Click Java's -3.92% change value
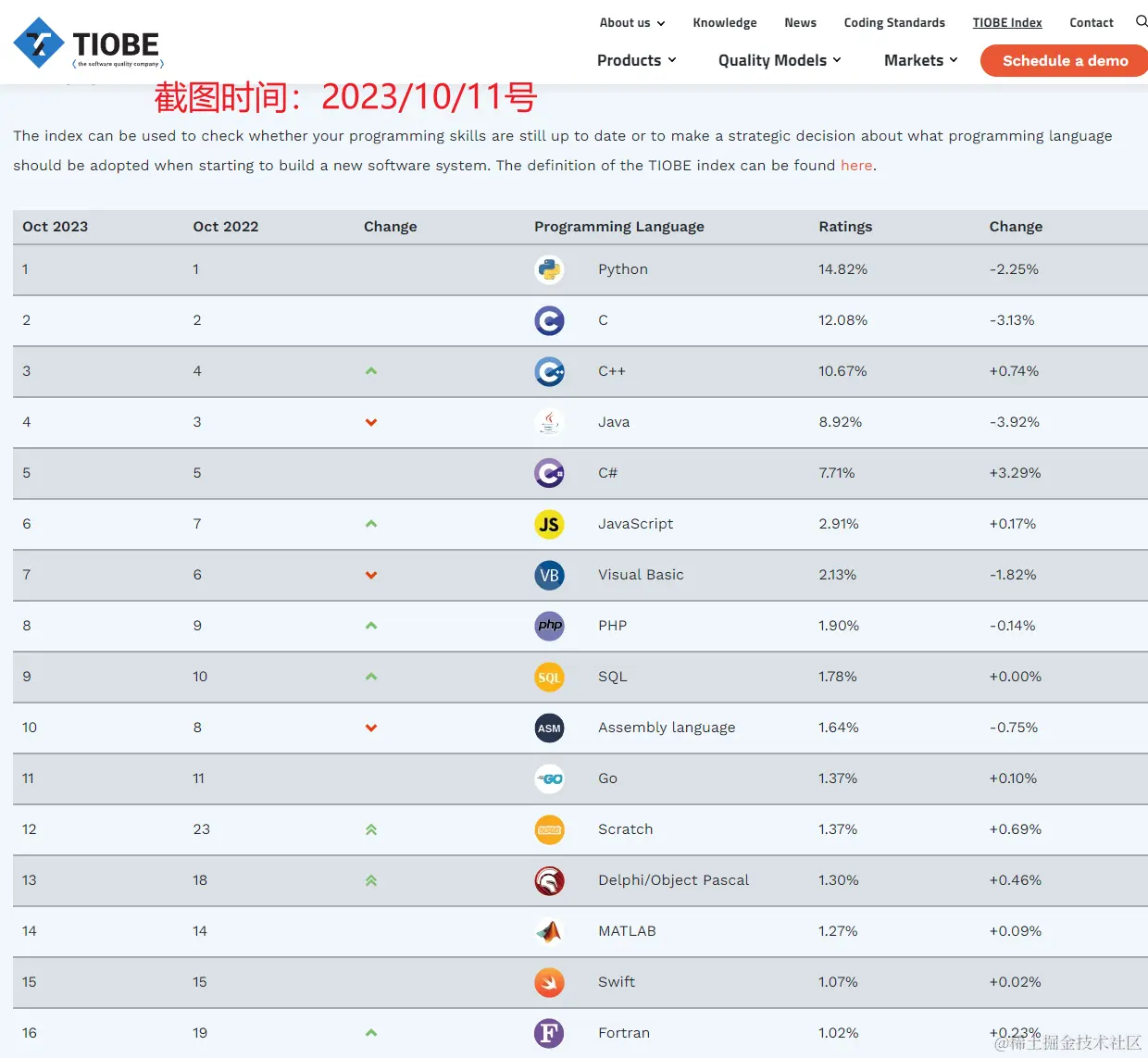This screenshot has width=1148, height=1058. click(1014, 422)
